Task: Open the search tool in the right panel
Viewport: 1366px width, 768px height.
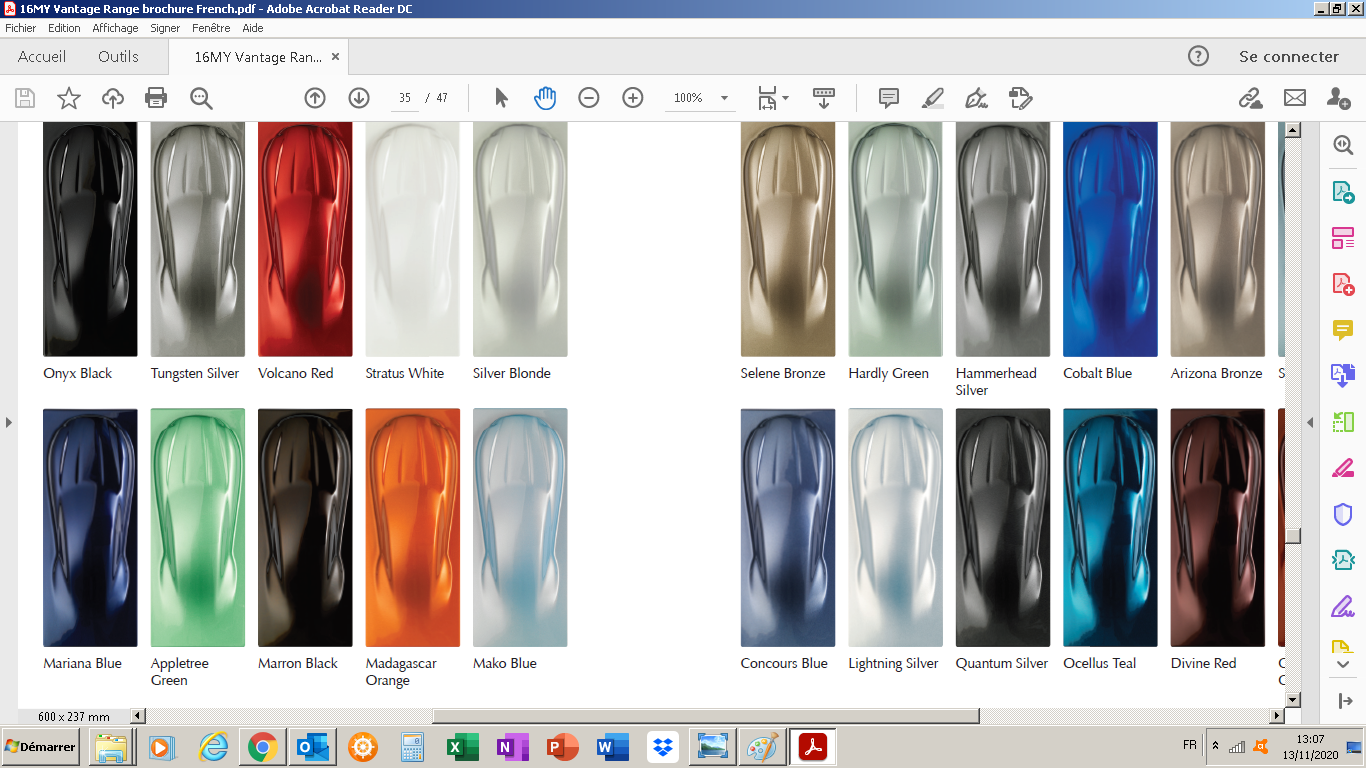Action: coord(1343,145)
